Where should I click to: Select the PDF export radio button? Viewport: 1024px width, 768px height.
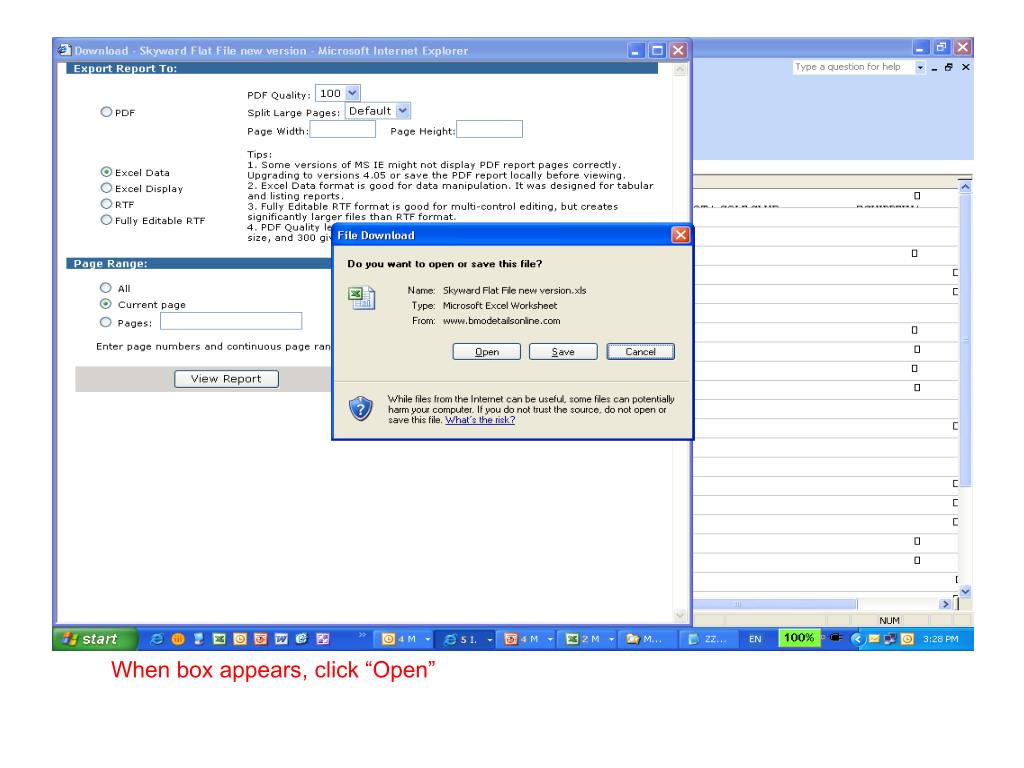(x=106, y=112)
